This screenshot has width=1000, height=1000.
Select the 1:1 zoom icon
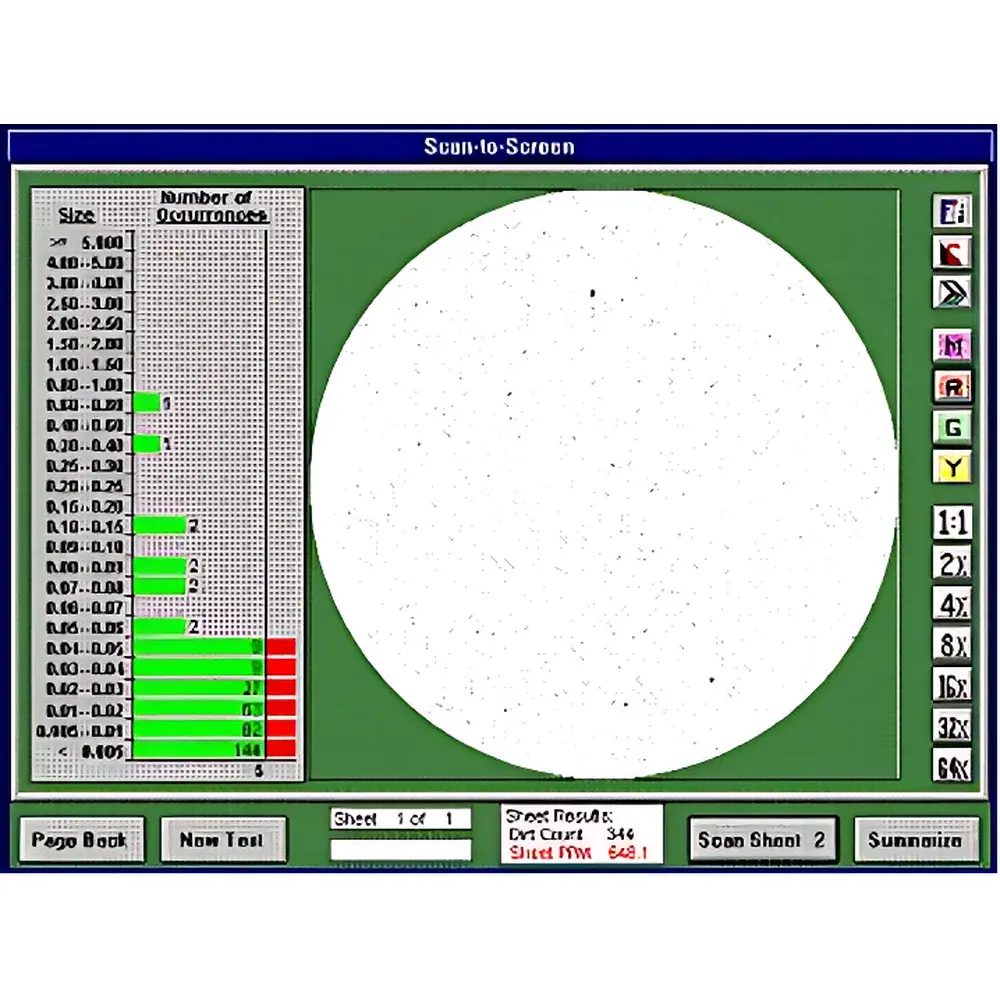click(952, 524)
